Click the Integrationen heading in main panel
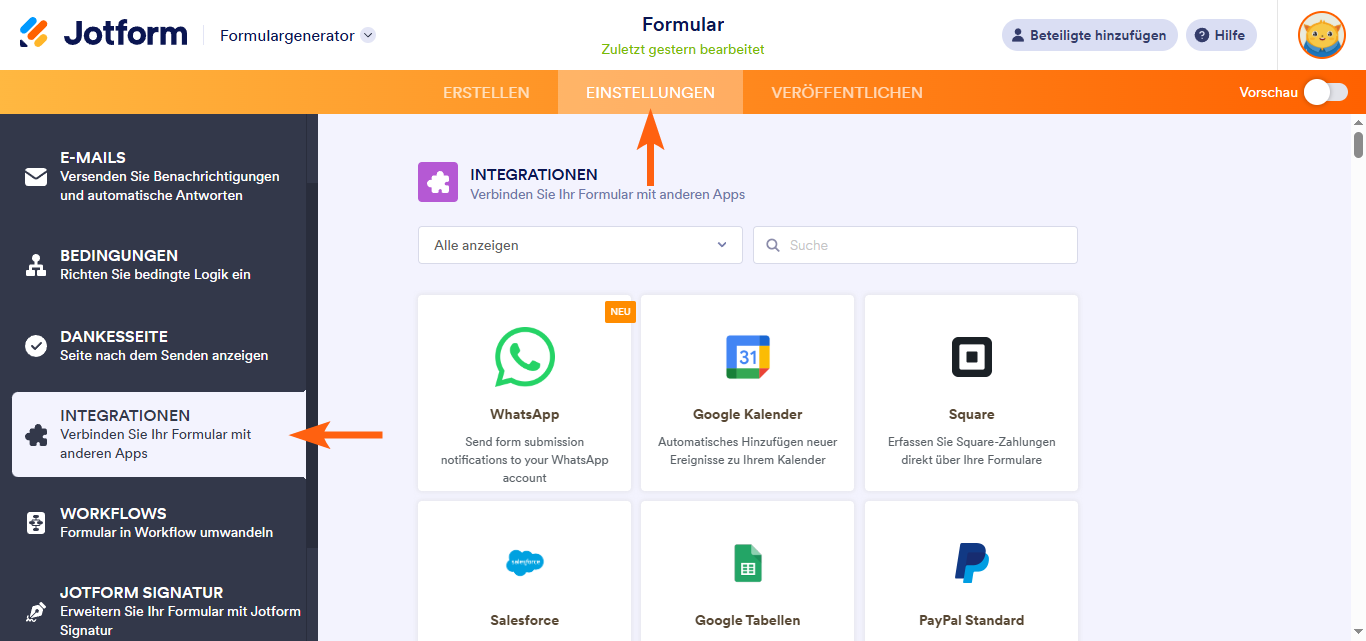Viewport: 1366px width, 641px height. (x=534, y=175)
